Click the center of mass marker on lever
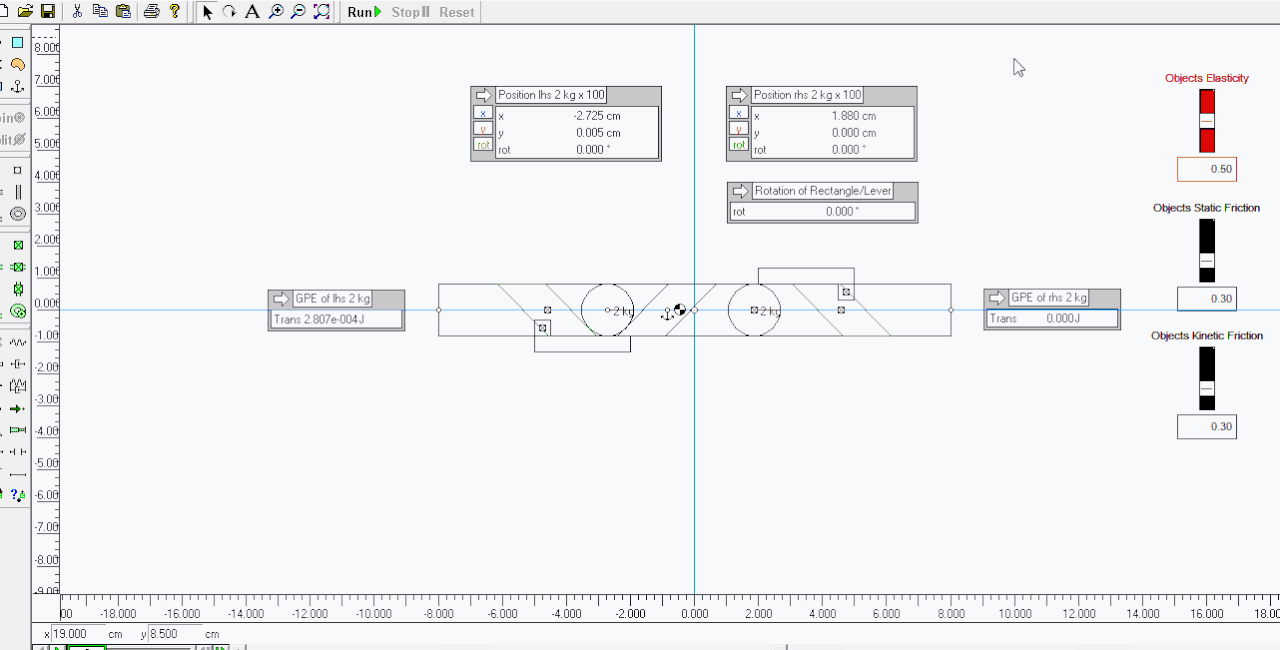The width and height of the screenshot is (1280, 650). [680, 310]
